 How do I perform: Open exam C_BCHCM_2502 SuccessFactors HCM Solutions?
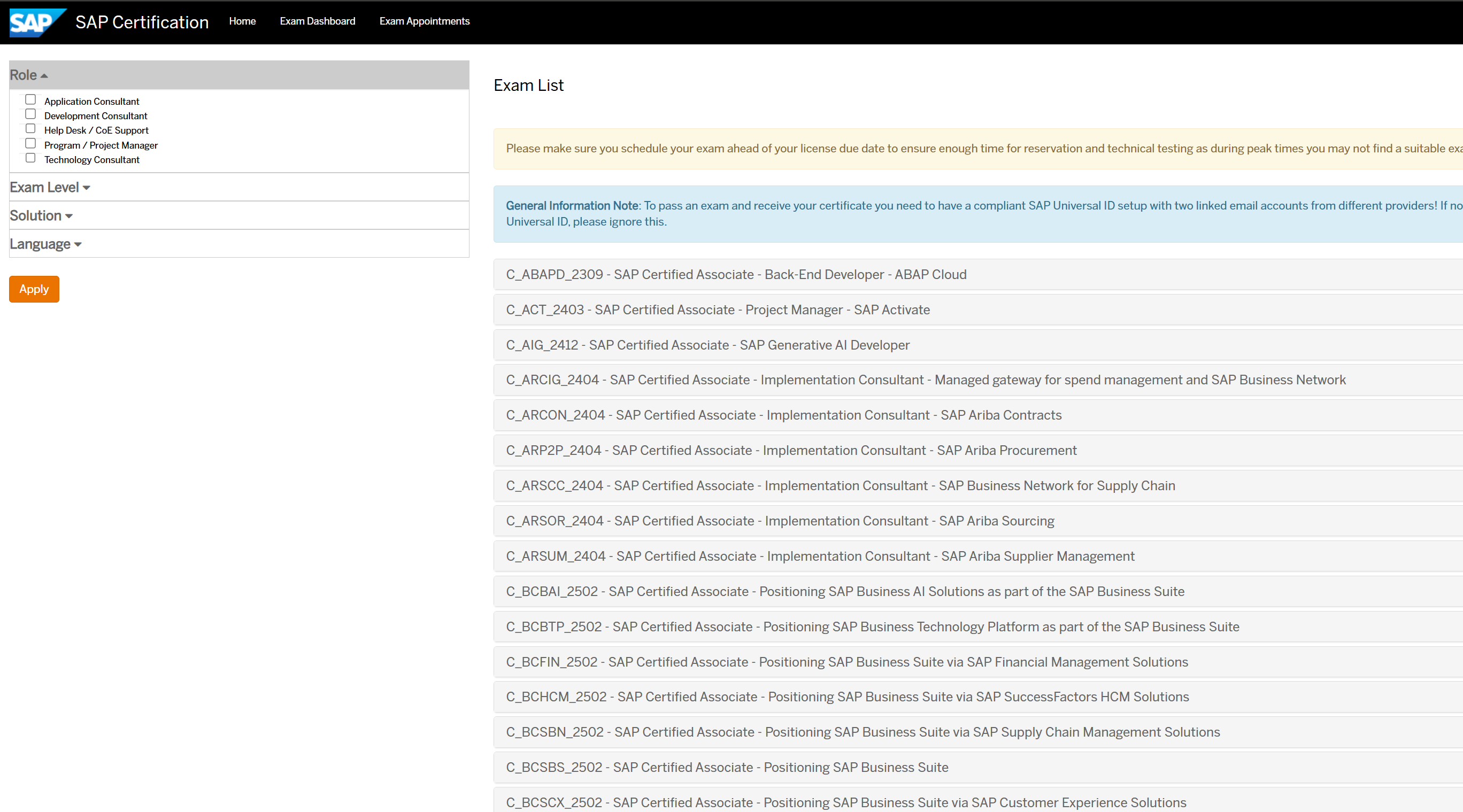pos(978,697)
